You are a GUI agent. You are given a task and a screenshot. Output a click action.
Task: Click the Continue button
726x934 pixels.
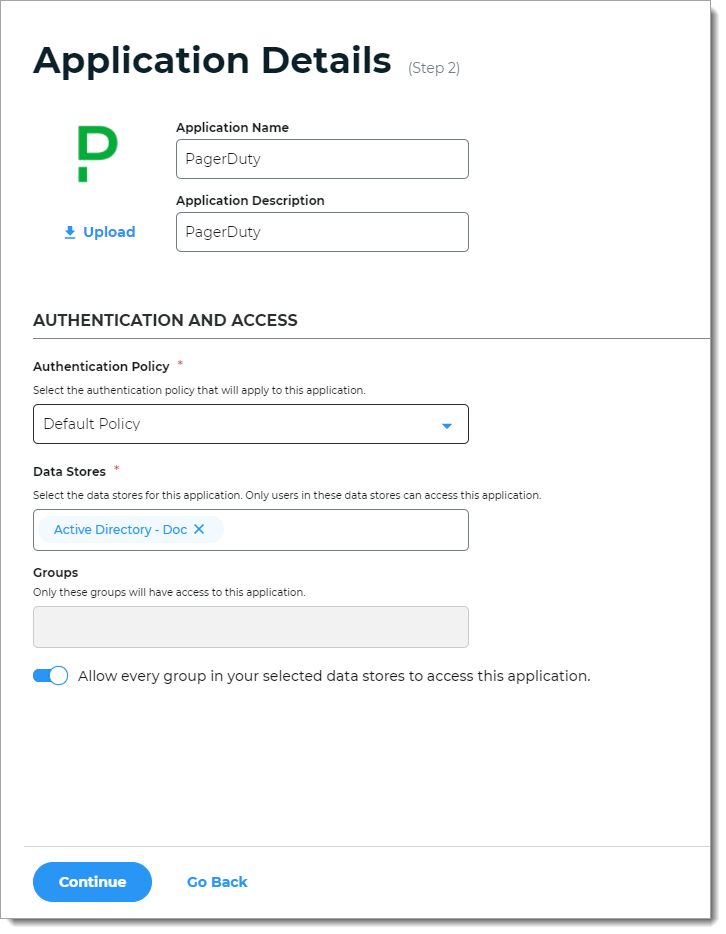click(92, 882)
